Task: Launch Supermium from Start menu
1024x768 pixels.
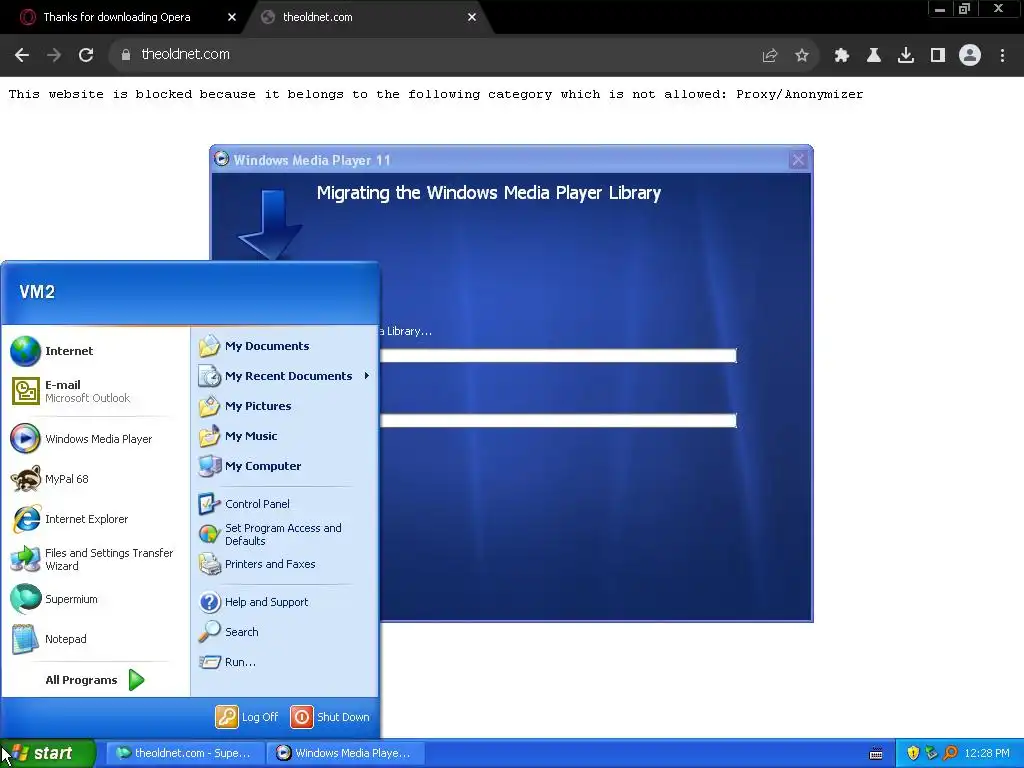Action: (95, 599)
